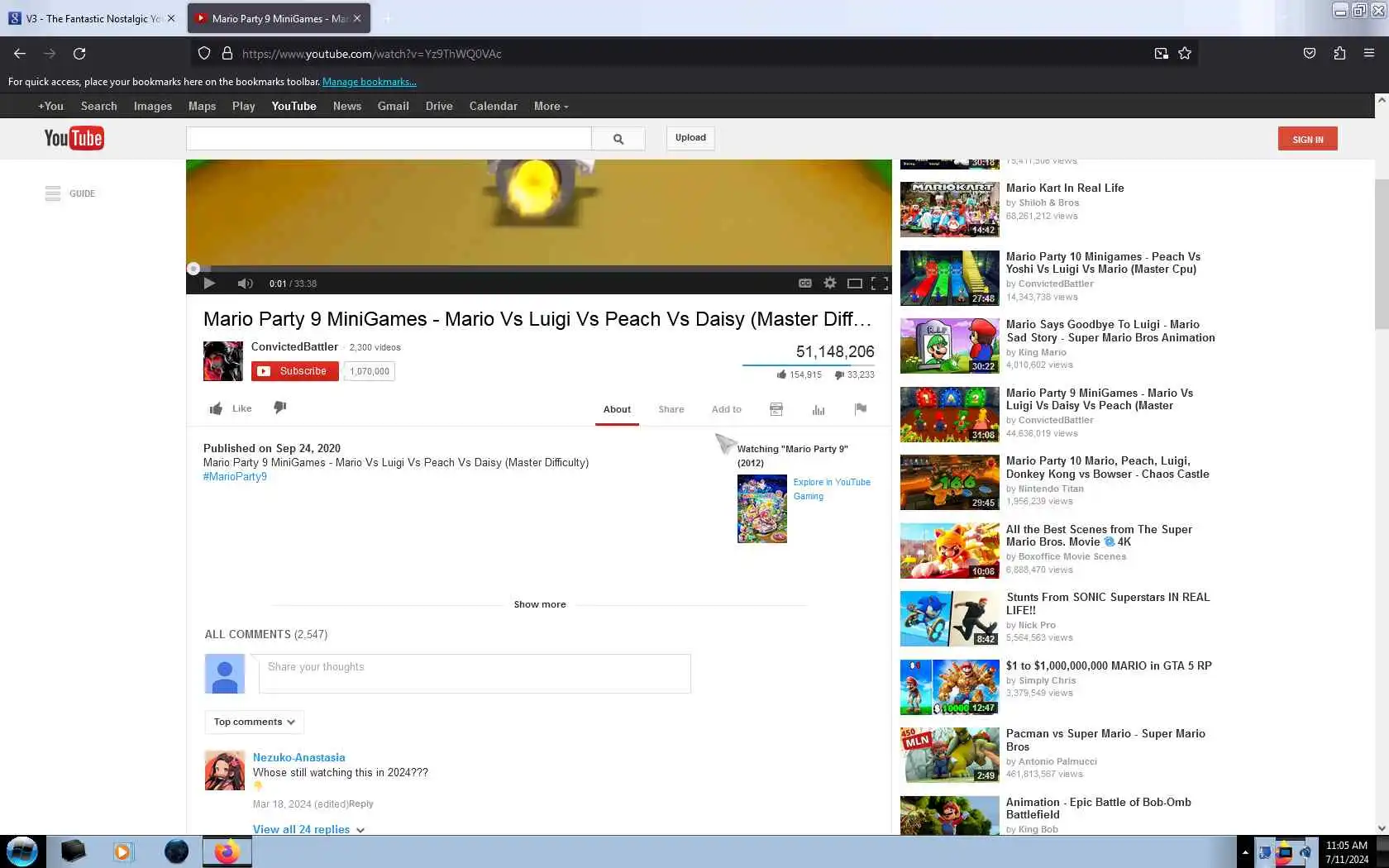Toggle theater mode
The height and width of the screenshot is (868, 1389).
tap(855, 283)
